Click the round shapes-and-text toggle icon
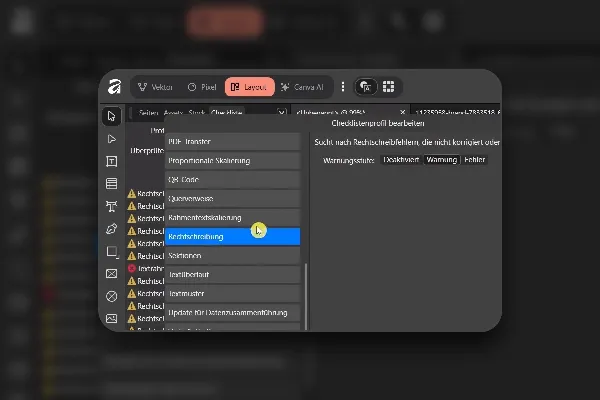 pyautogui.click(x=366, y=87)
